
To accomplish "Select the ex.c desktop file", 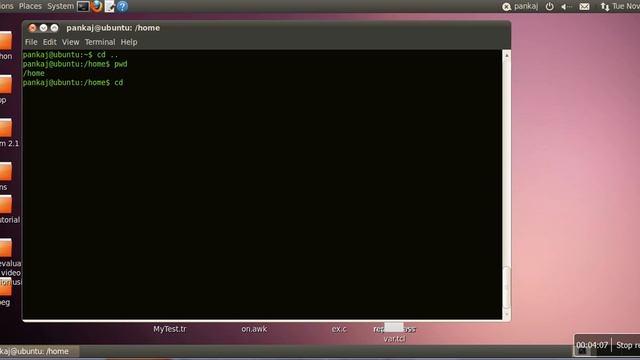I will tap(339, 329).
